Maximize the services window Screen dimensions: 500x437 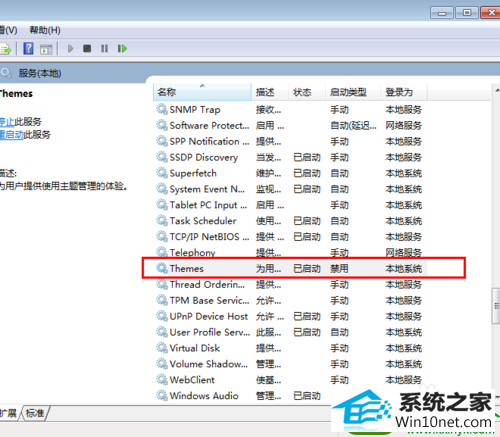[x=467, y=13]
